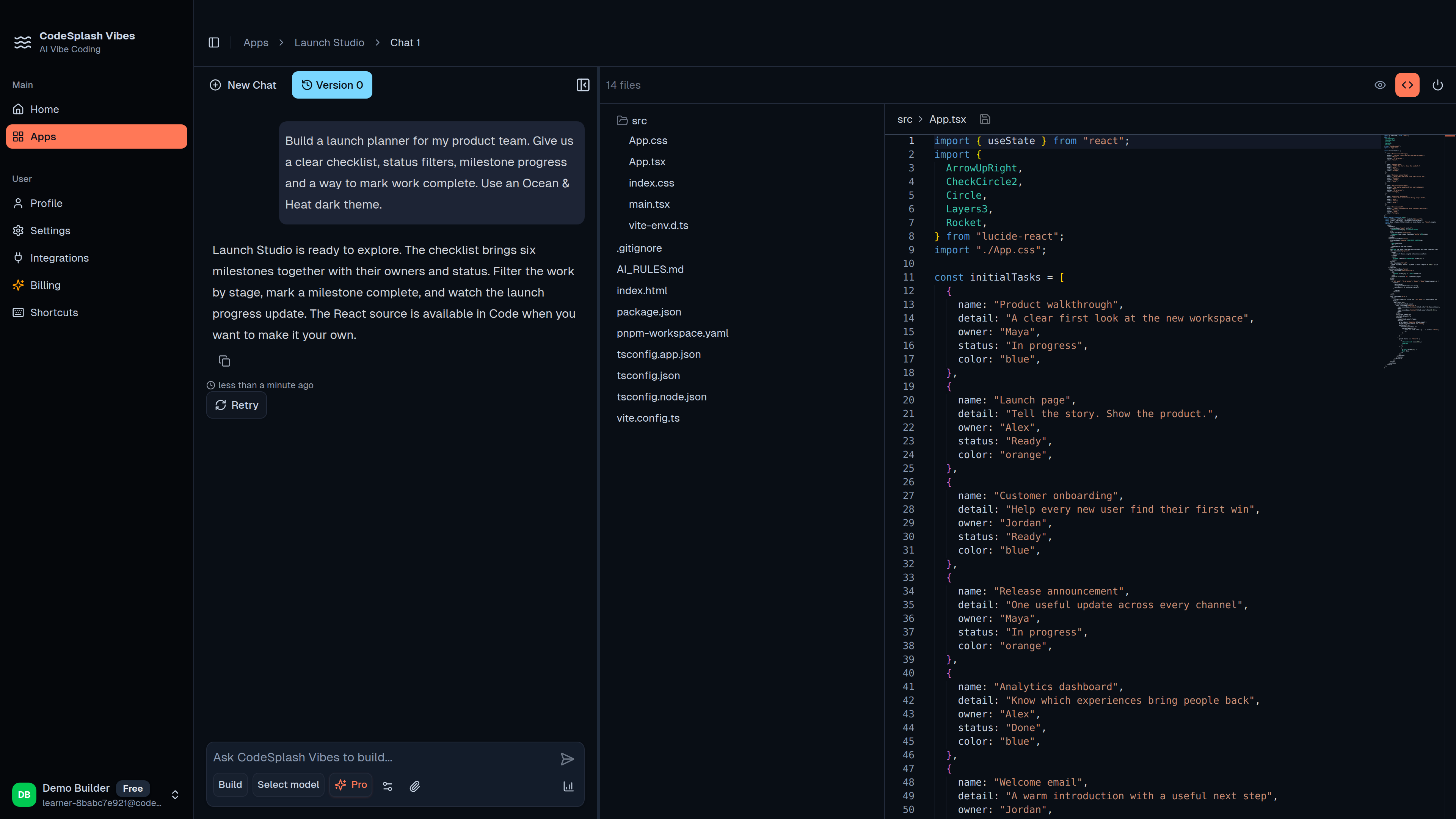Open AI_RULES.md file
The image size is (1456, 819).
point(650,269)
